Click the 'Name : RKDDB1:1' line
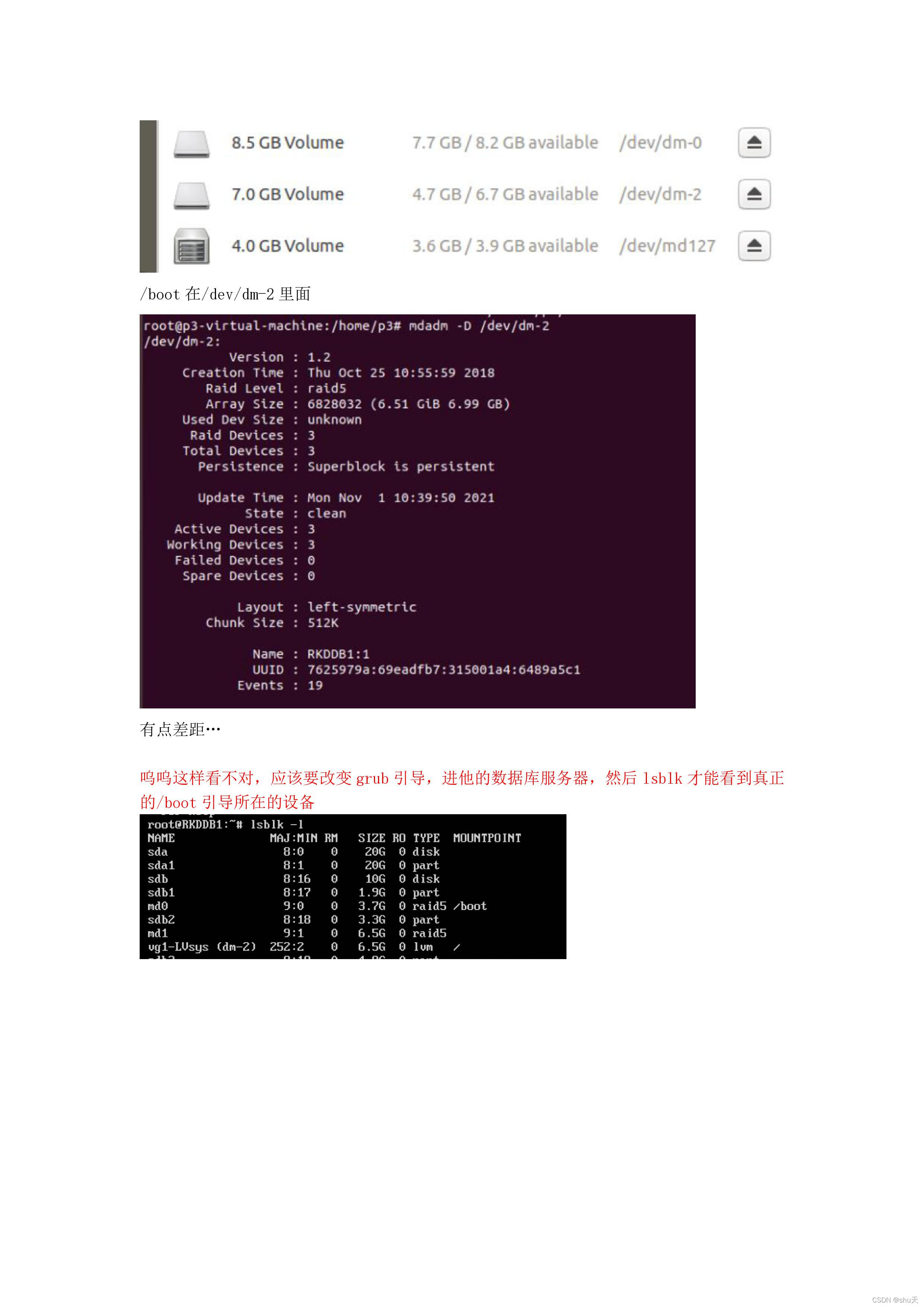This screenshot has width=924, height=1307. point(311,654)
